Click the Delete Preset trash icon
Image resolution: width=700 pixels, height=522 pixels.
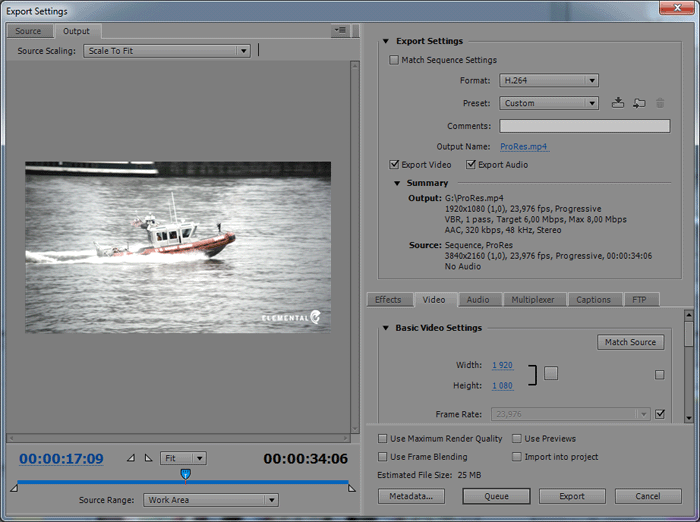(660, 103)
